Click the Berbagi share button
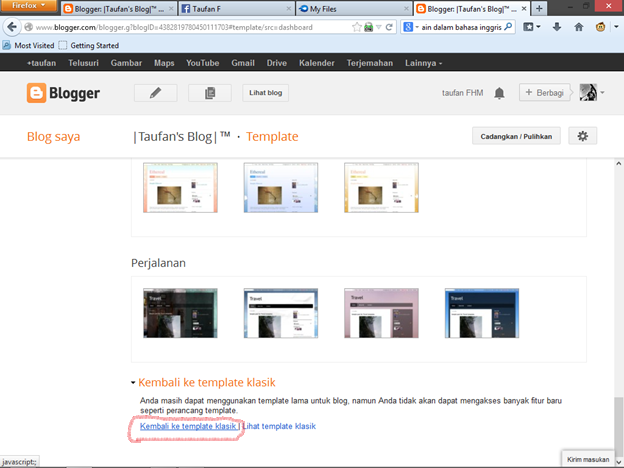The width and height of the screenshot is (624, 468). click(544, 93)
